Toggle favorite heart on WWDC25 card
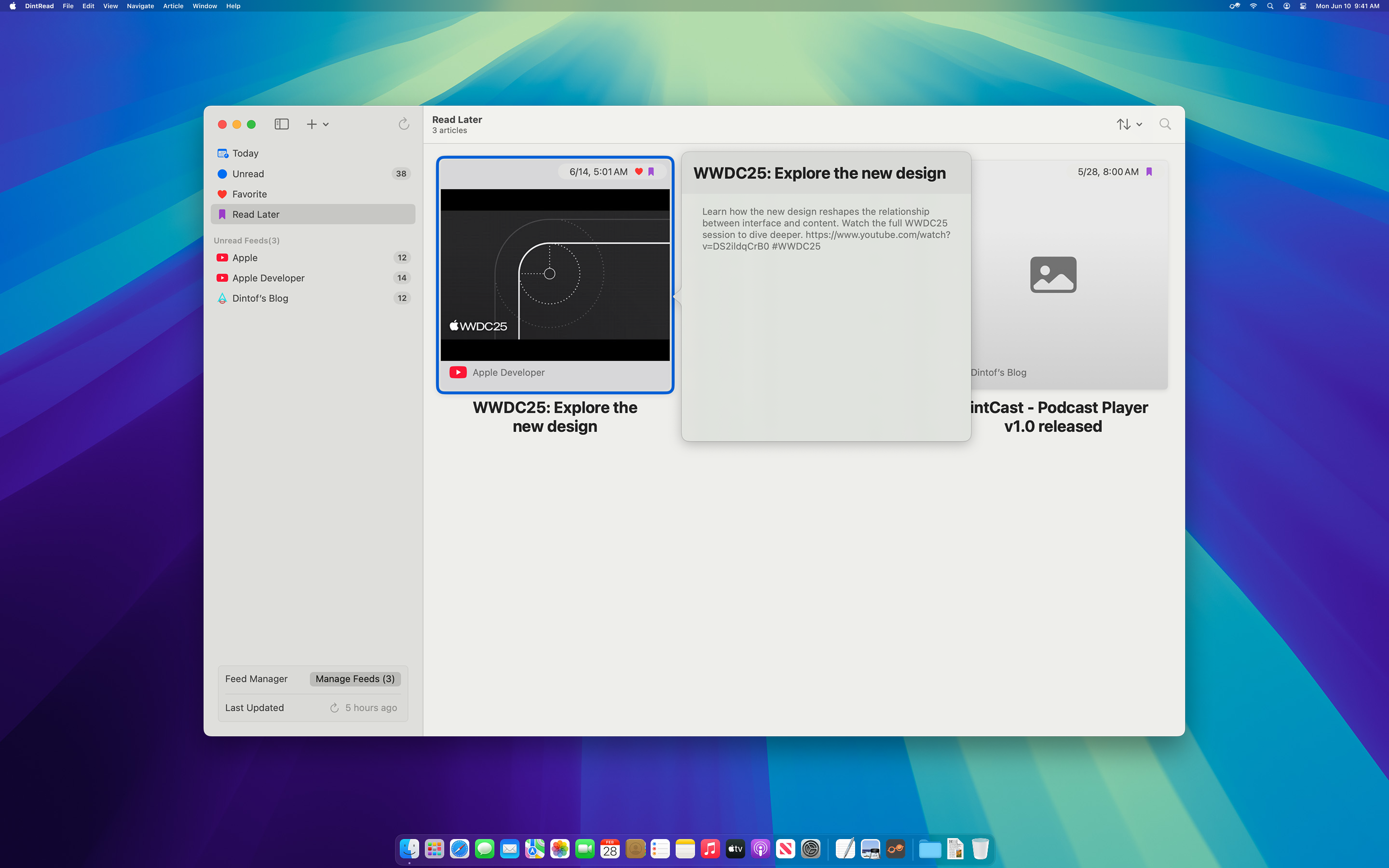Viewport: 1389px width, 868px height. click(x=639, y=172)
